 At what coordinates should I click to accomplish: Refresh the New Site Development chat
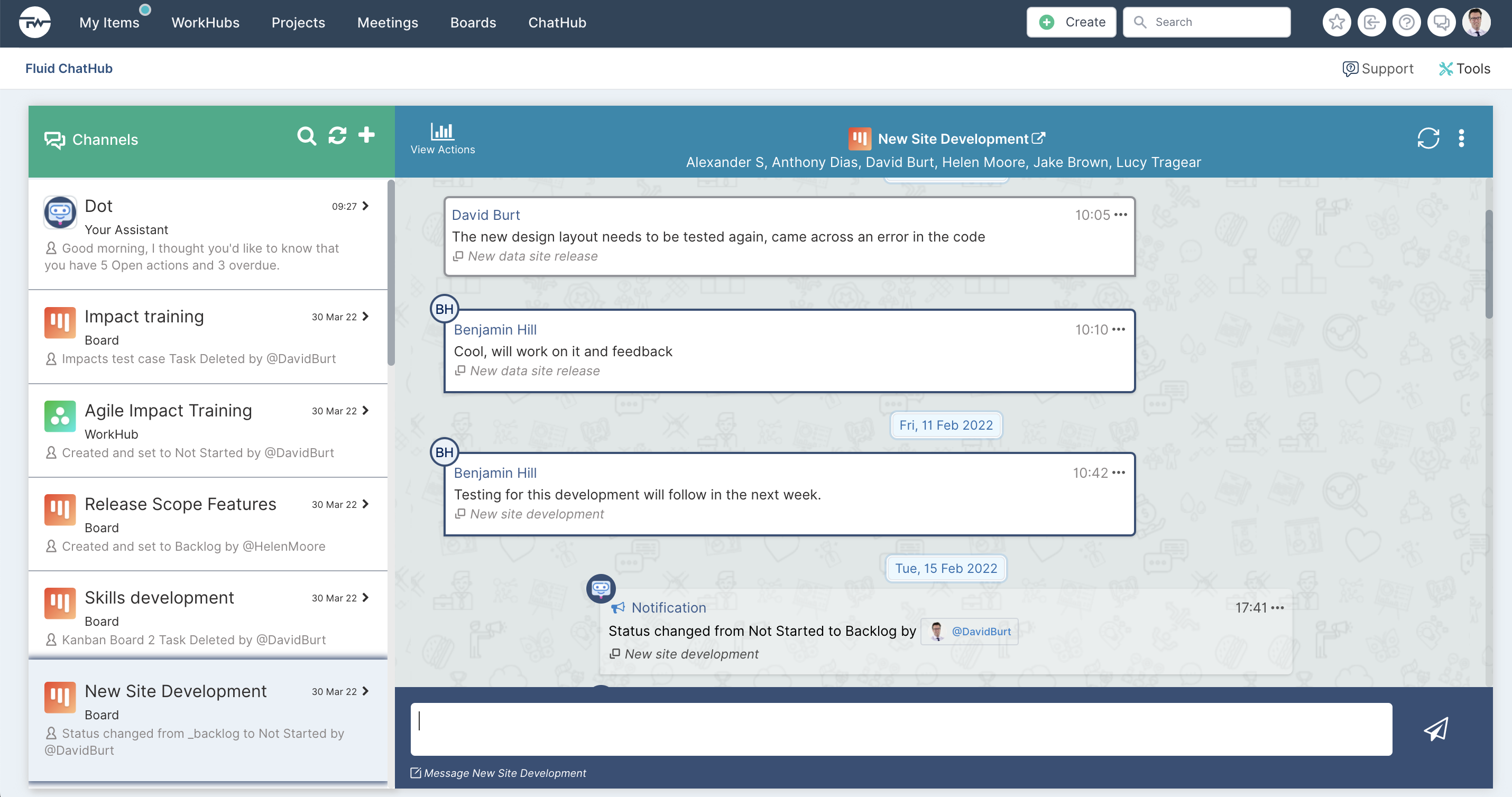pyautogui.click(x=1428, y=138)
